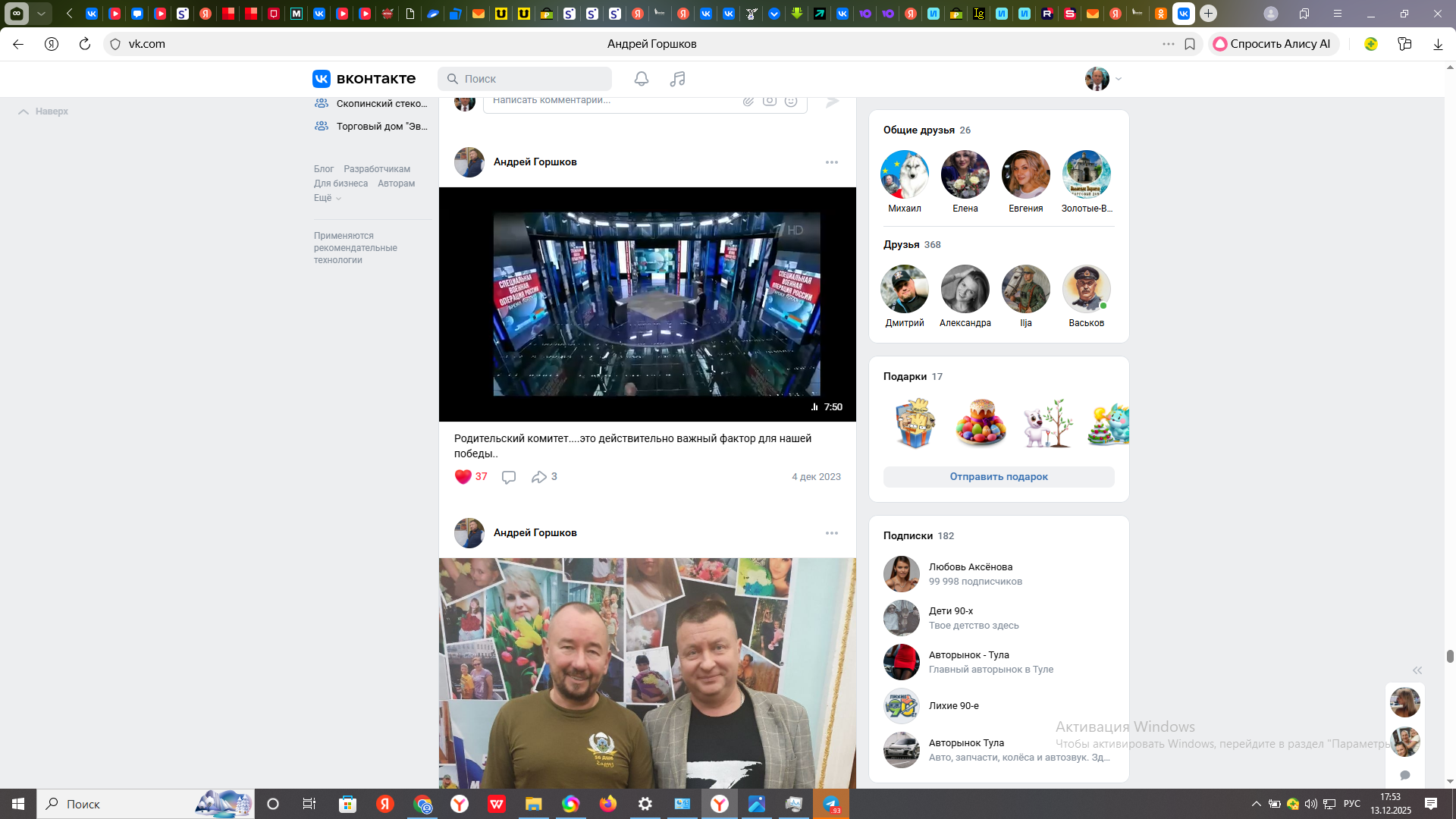Viewport: 1456px width, 819px height.
Task: Open Любовь Аксёнова subscription page
Action: click(970, 567)
